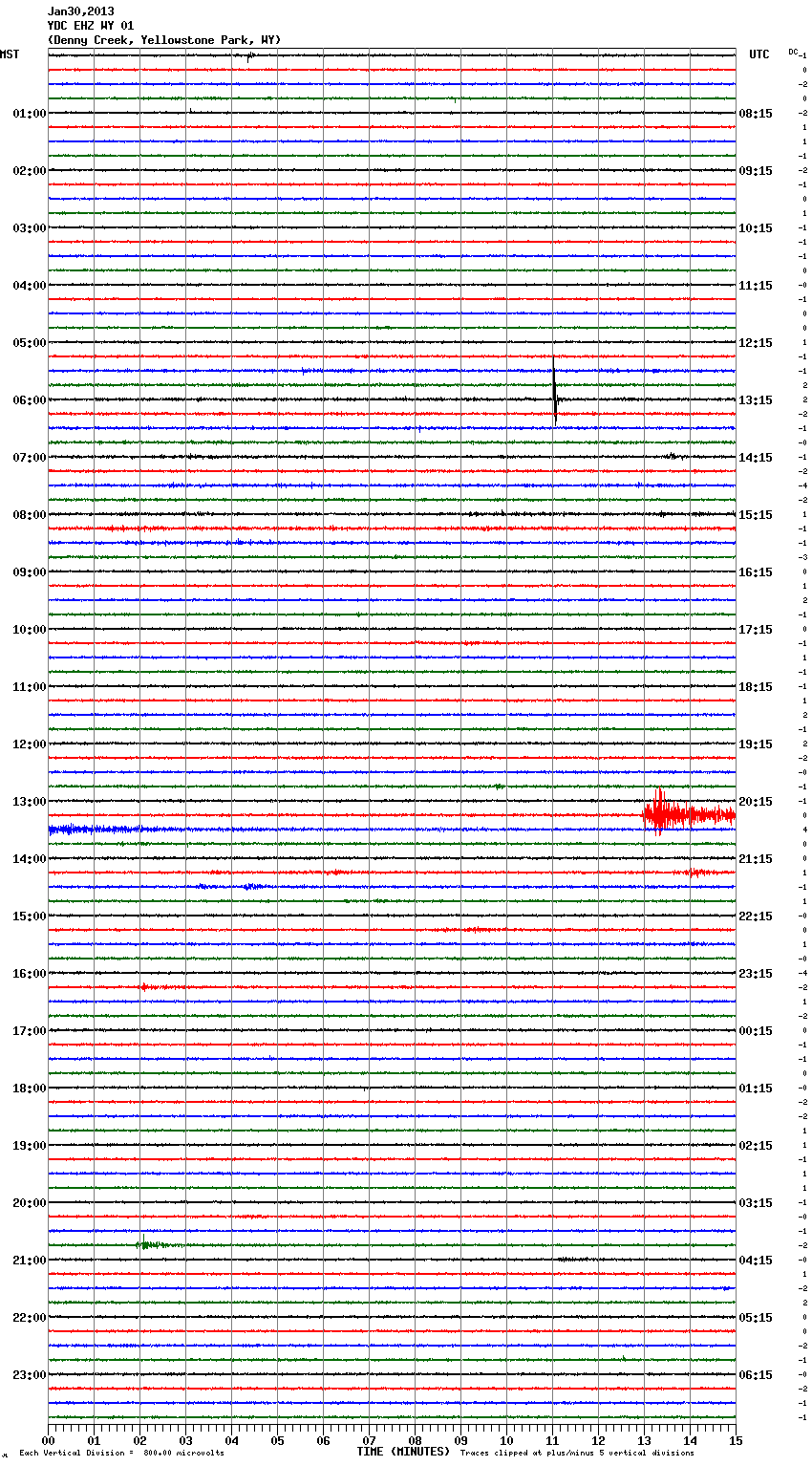Click the 15:15 UTC time label
Screen dimensions: 812x1466
tap(756, 515)
